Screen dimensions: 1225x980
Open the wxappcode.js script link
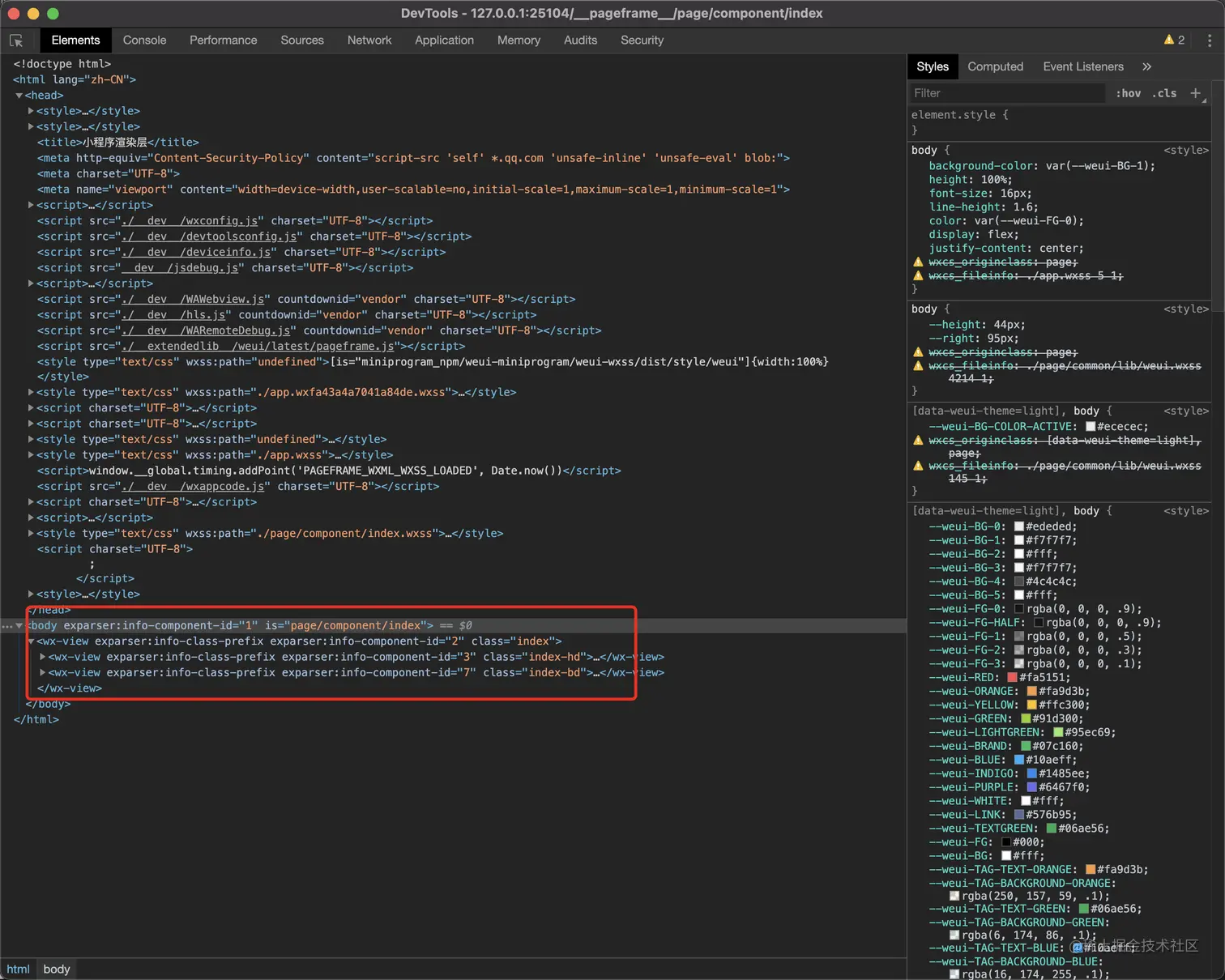click(x=193, y=486)
